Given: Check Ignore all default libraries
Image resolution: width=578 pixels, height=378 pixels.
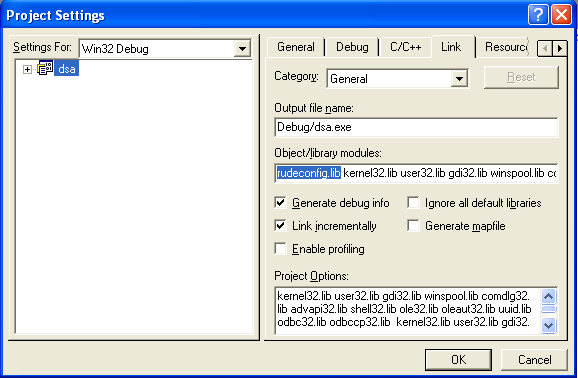Looking at the screenshot, I should 413,202.
